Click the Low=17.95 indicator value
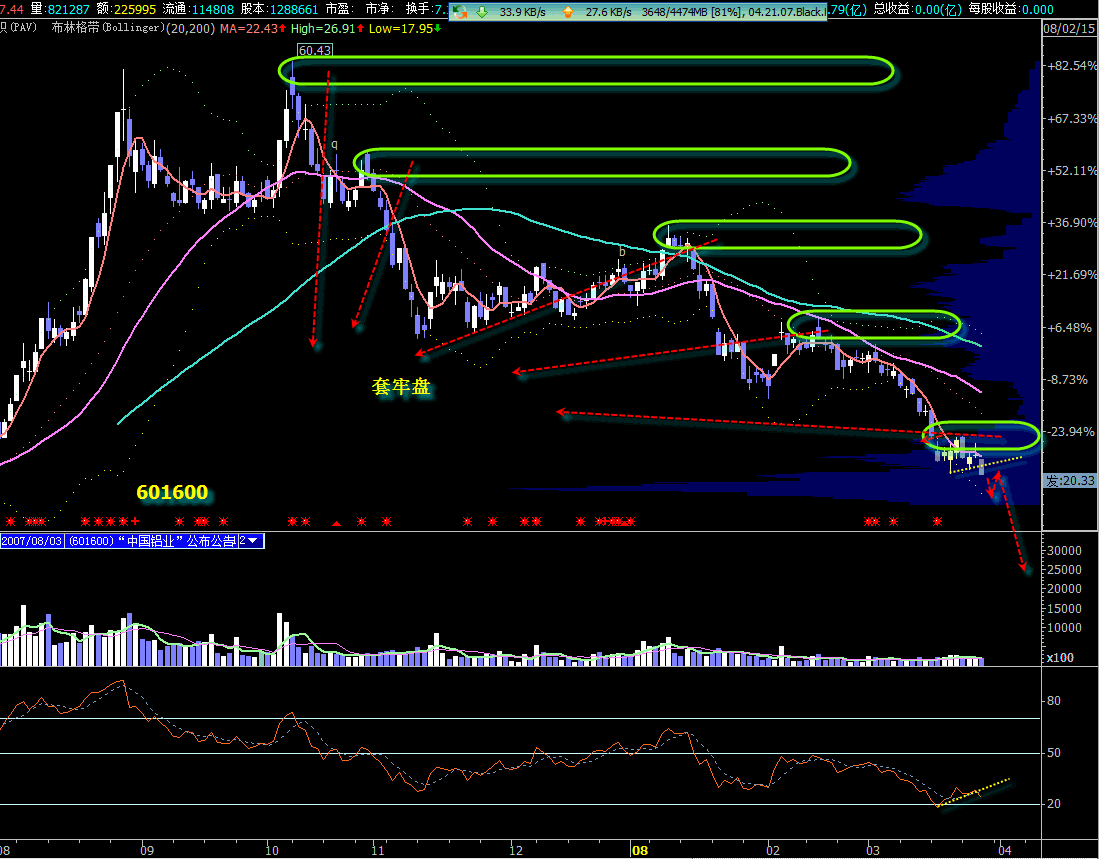The image size is (1099, 859). click(404, 27)
